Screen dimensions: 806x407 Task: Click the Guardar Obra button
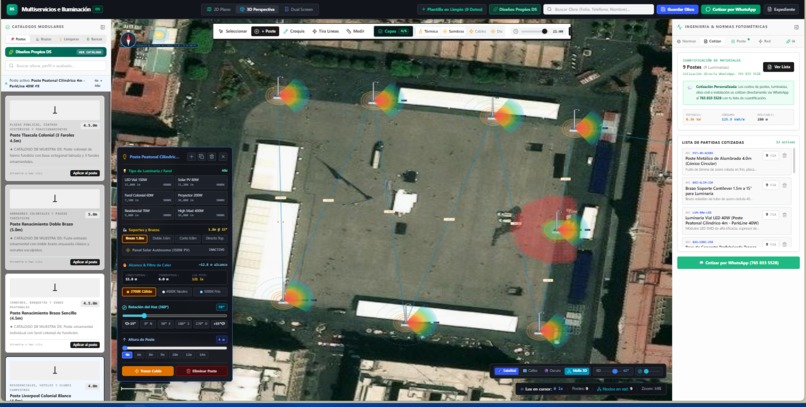[x=677, y=9]
